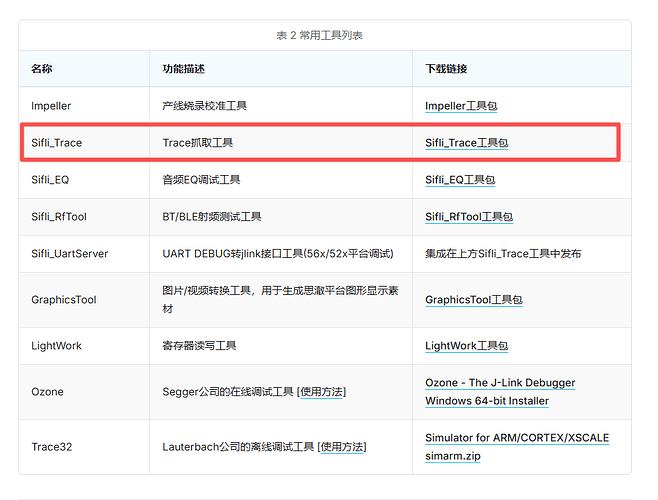Select the Lauterbach公司的离线调试工具 description

coord(238,447)
